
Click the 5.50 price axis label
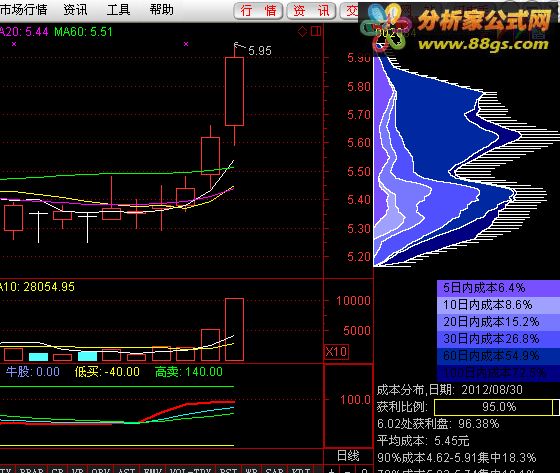[x=359, y=171]
